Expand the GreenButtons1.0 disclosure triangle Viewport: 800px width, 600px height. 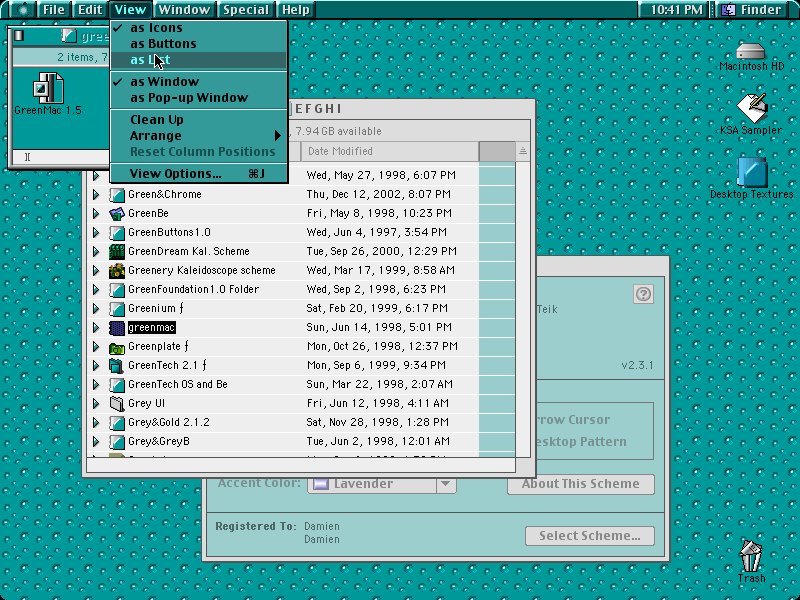(x=96, y=233)
